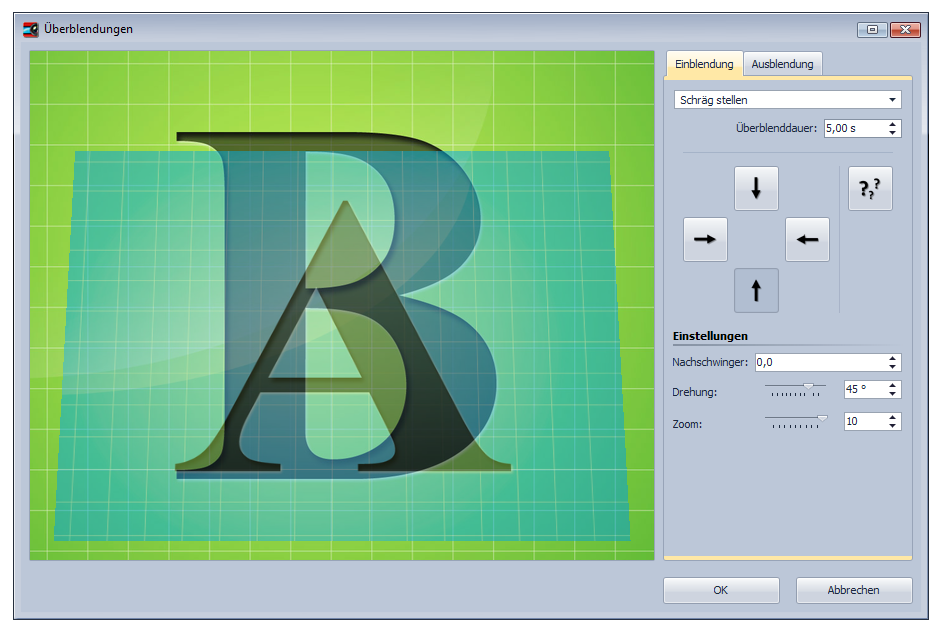Screen dimensions: 946x639
Task: Click the Zoom slider handle
Action: (x=822, y=419)
